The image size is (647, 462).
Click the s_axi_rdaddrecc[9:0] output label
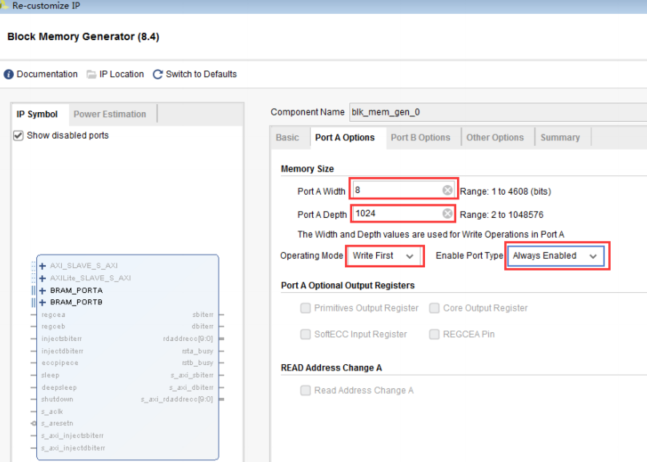[177, 399]
